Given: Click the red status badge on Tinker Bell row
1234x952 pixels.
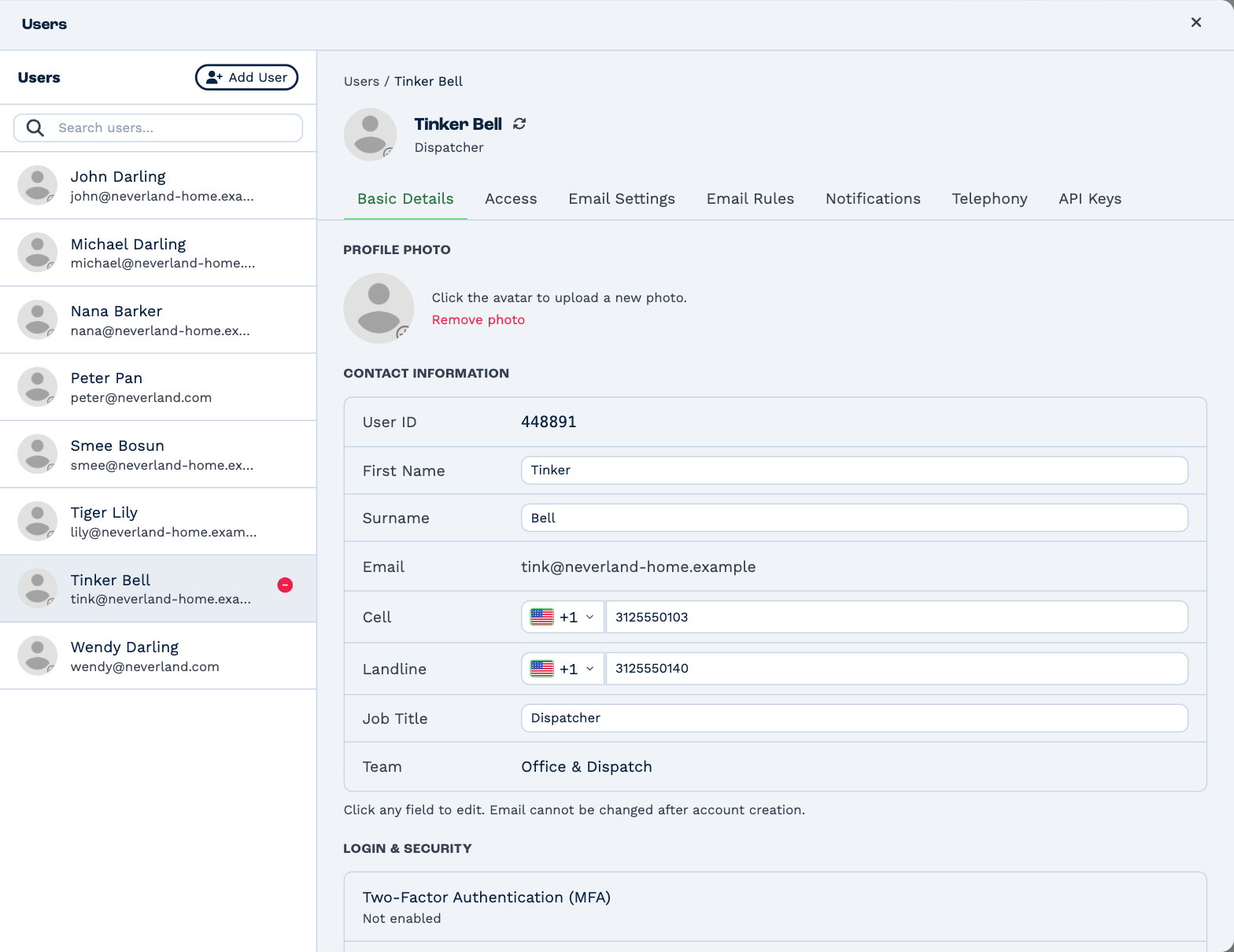Looking at the screenshot, I should [285, 585].
